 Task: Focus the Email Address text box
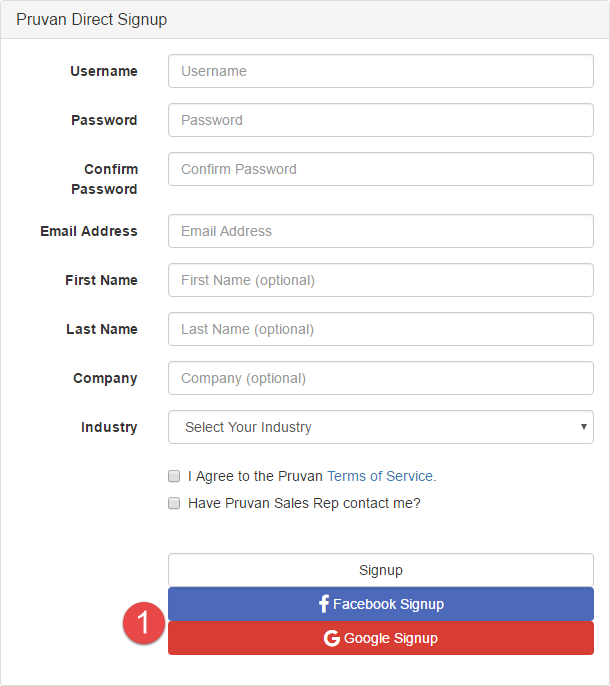pos(380,231)
